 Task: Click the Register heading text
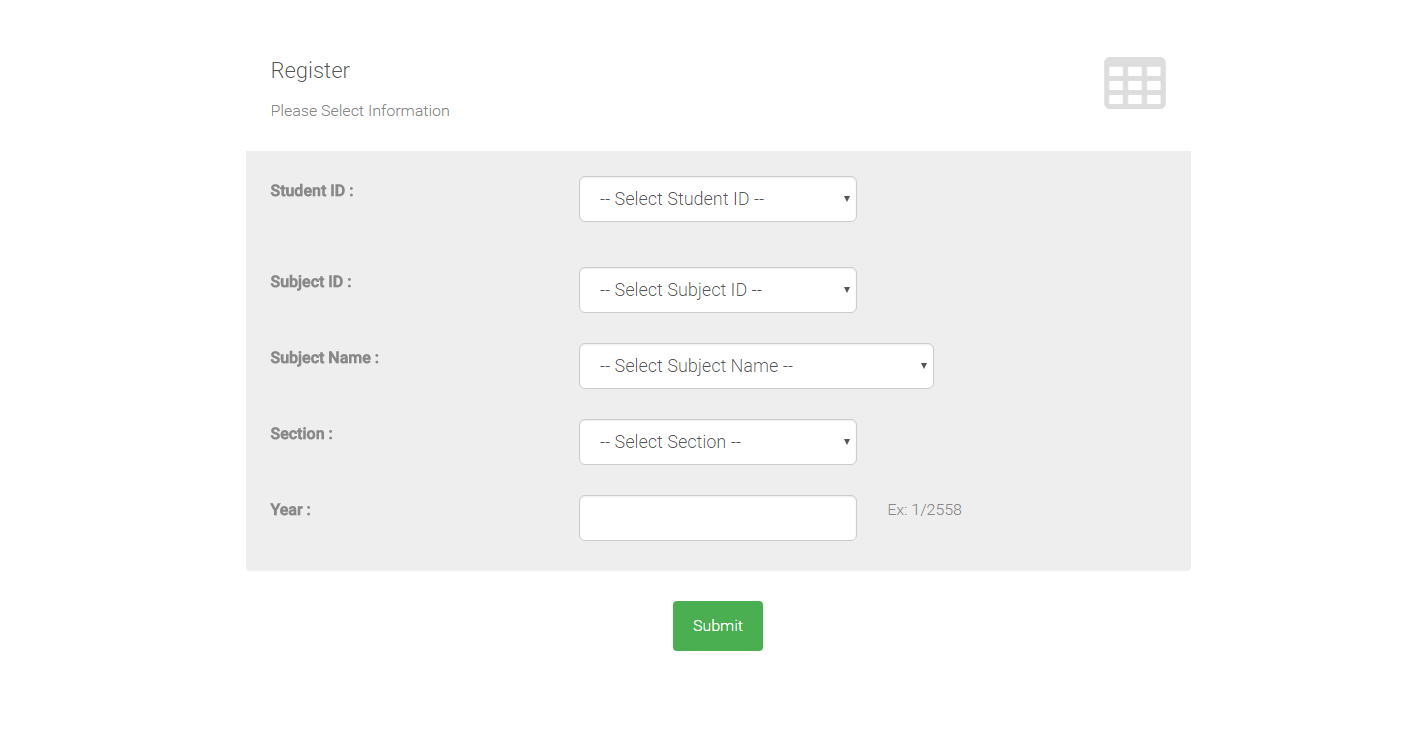310,71
